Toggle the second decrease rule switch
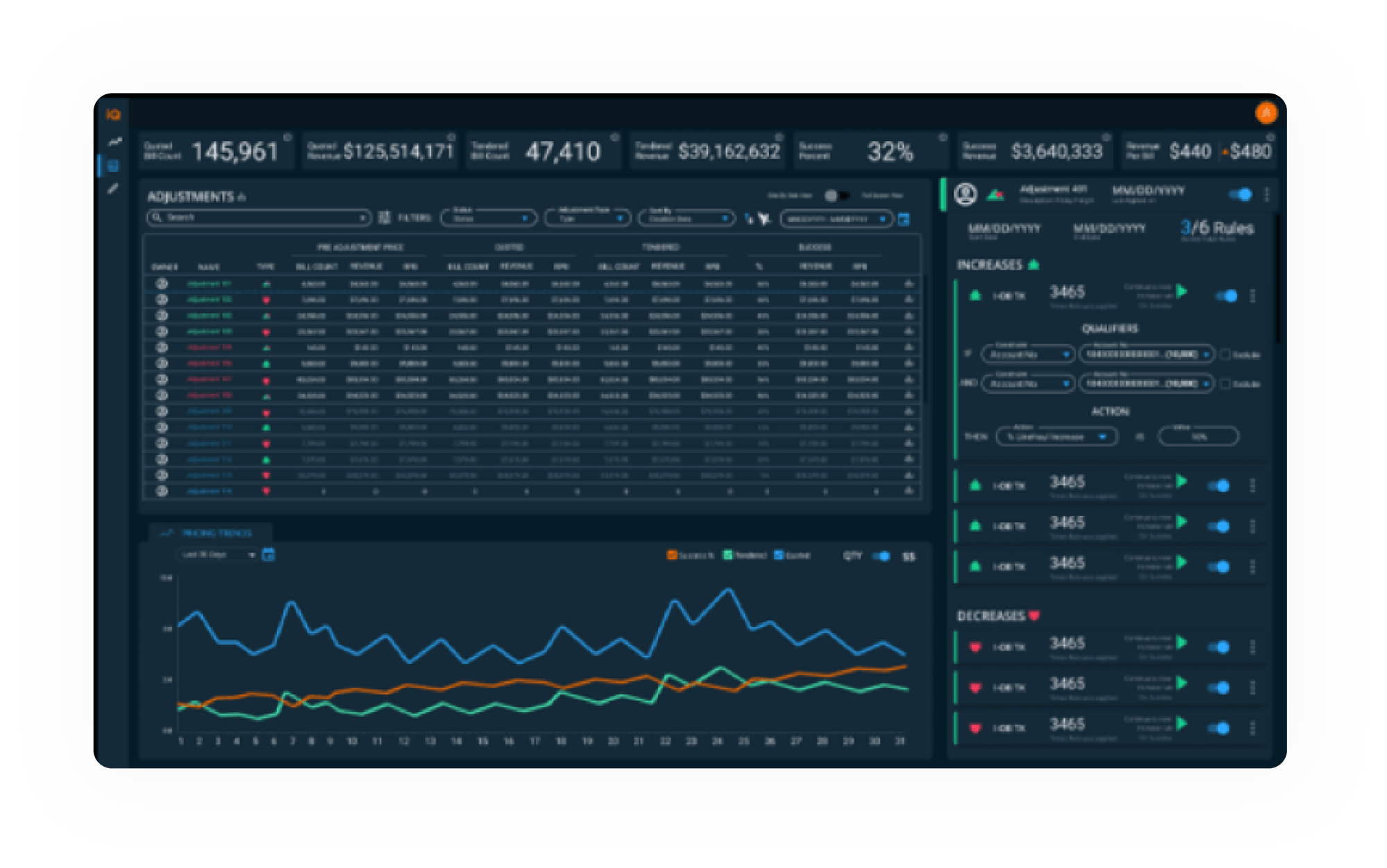The height and width of the screenshot is (868, 1387). pos(1218,688)
